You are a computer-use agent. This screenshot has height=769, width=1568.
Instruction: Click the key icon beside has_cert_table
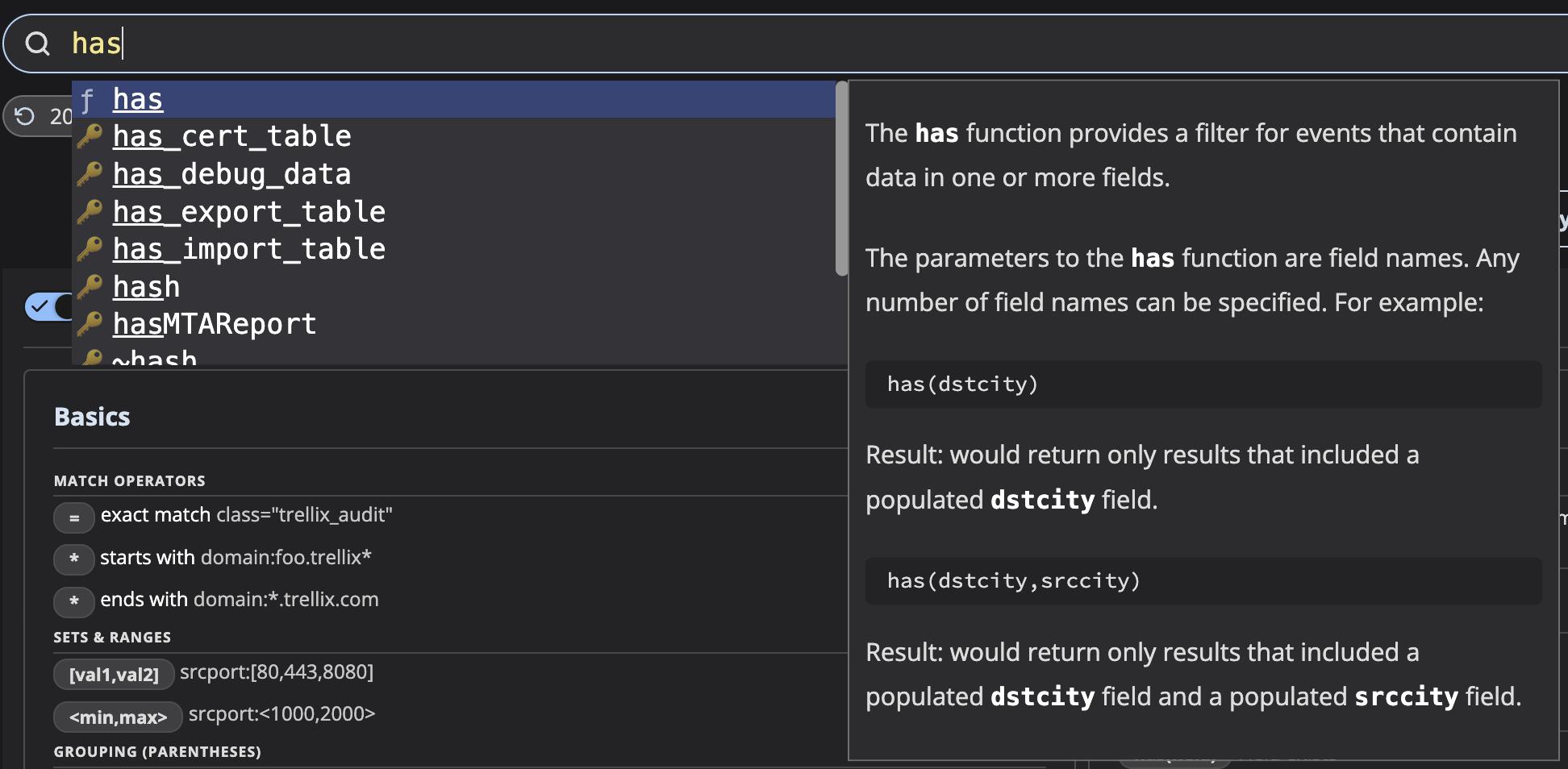(x=90, y=135)
